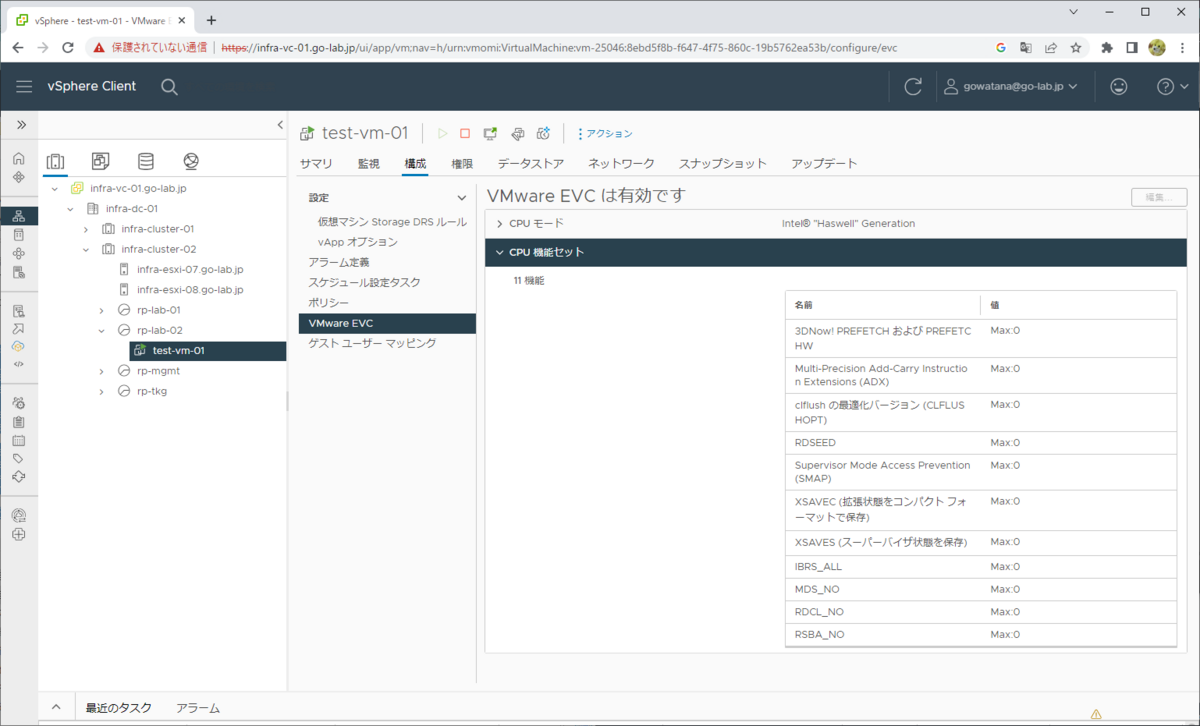Image resolution: width=1200 pixels, height=726 pixels.
Task: Expand the infra-cluster-01 node
Action: (x=86, y=229)
